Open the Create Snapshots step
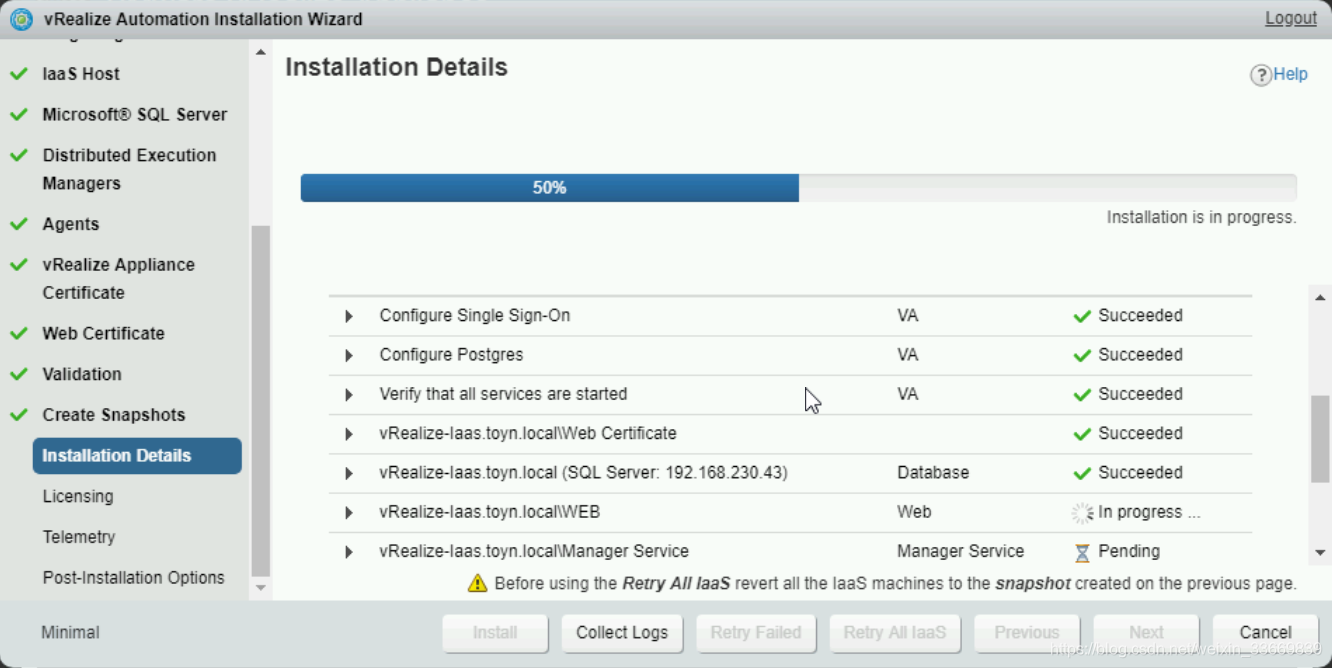 click(x=114, y=415)
